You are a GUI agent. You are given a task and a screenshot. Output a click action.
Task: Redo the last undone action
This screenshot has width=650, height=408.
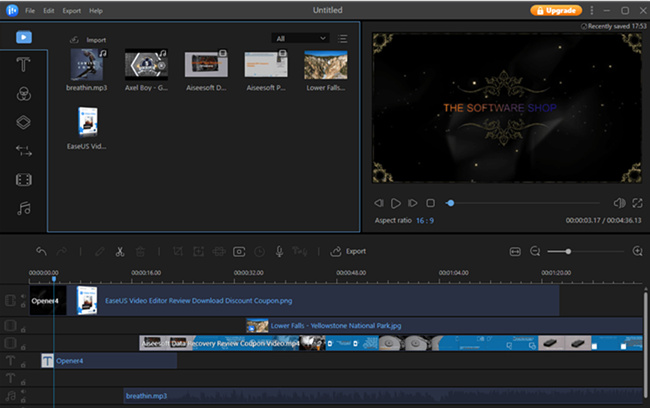(62, 251)
